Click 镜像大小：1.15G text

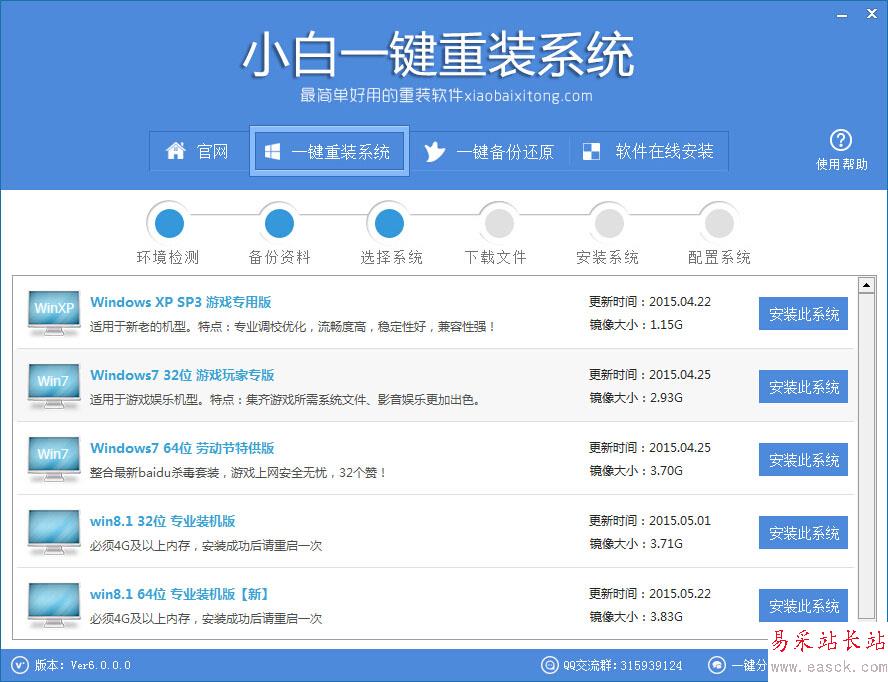click(x=636, y=325)
